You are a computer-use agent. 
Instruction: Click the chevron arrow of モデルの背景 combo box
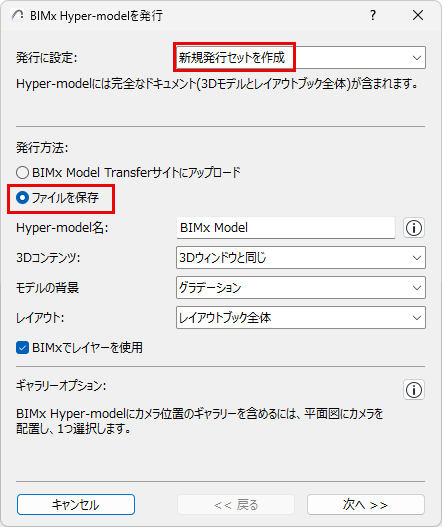pos(417,288)
